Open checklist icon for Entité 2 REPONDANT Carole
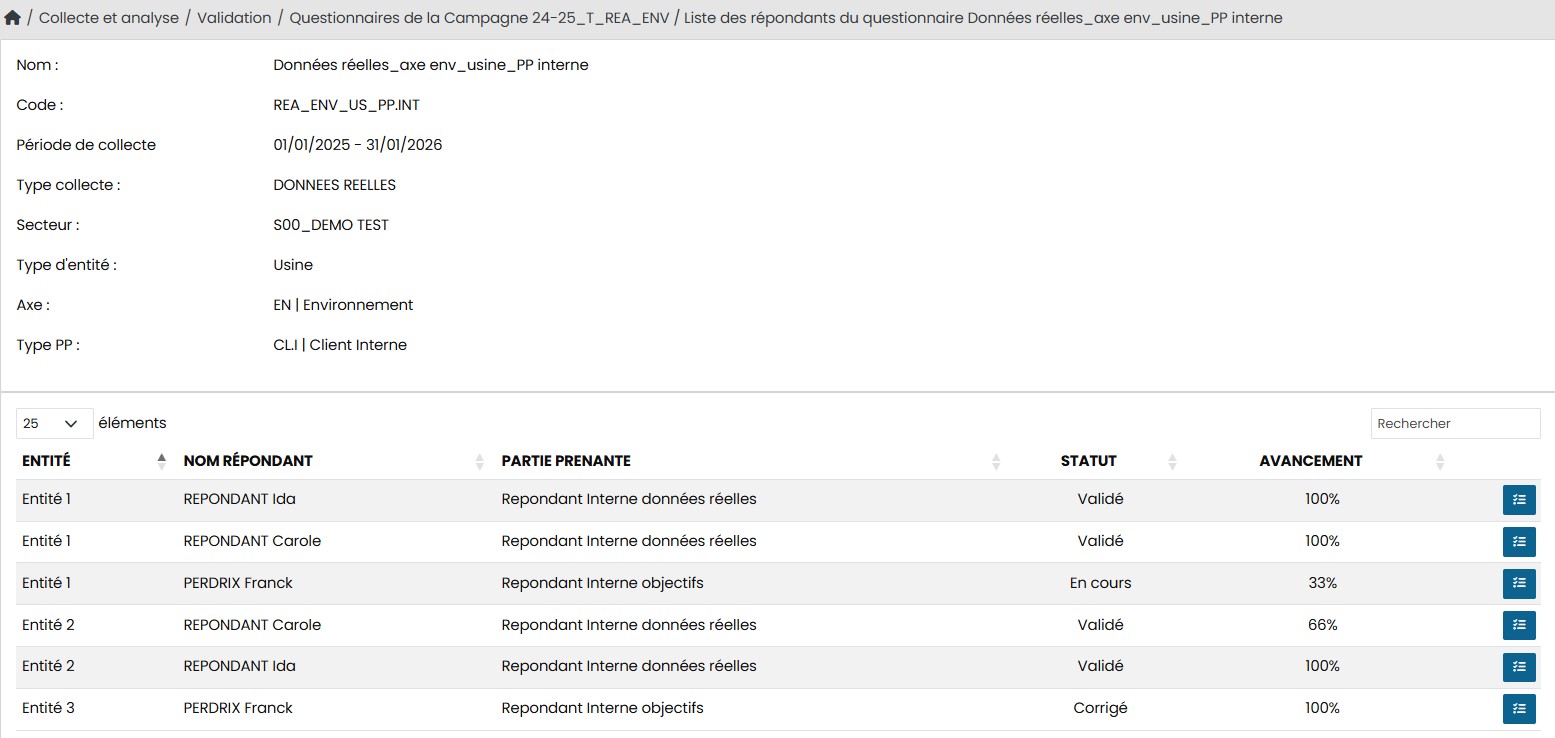The width and height of the screenshot is (1555, 738). pyautogui.click(x=1519, y=626)
